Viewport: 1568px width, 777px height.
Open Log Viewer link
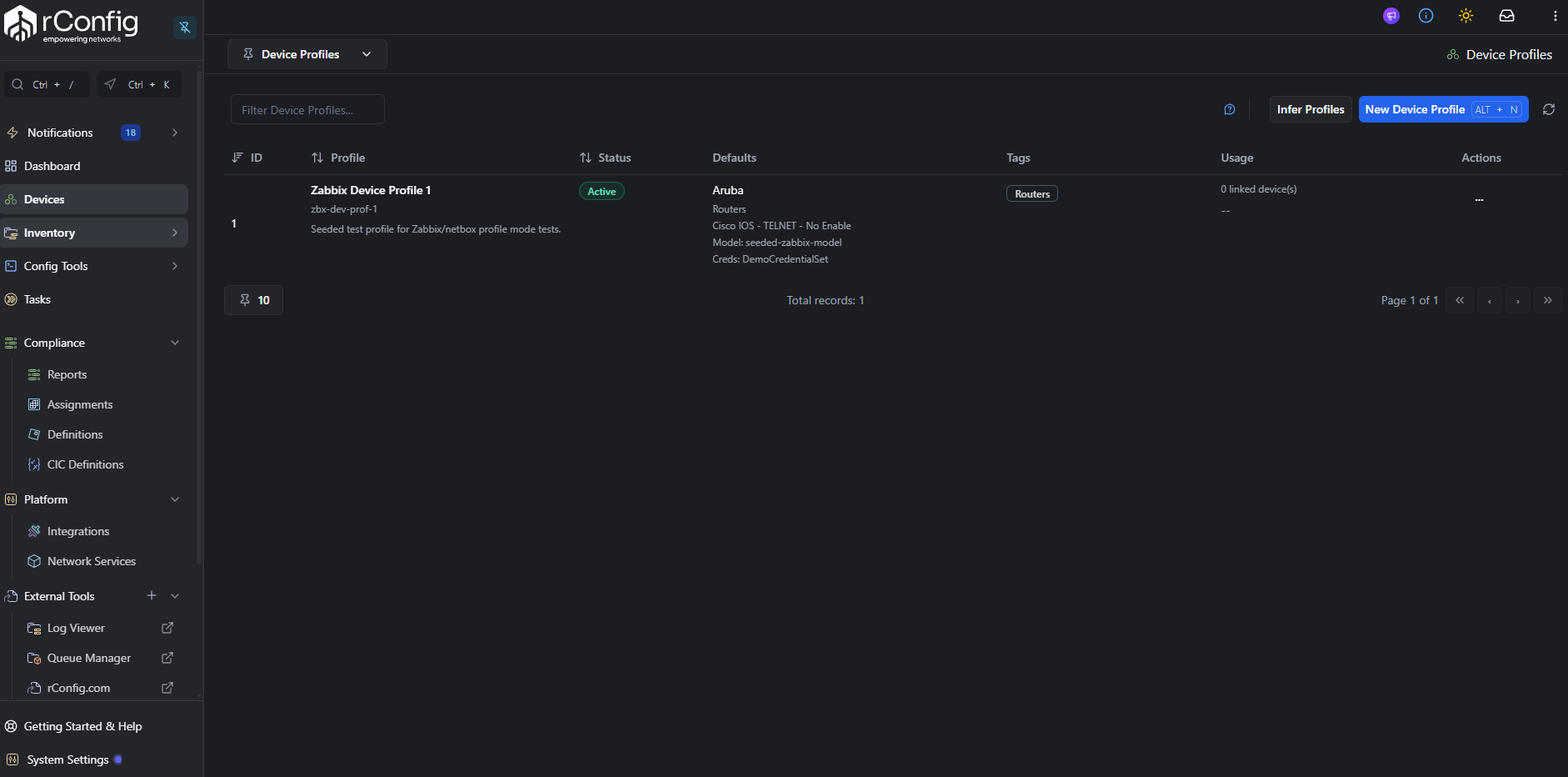click(x=76, y=628)
